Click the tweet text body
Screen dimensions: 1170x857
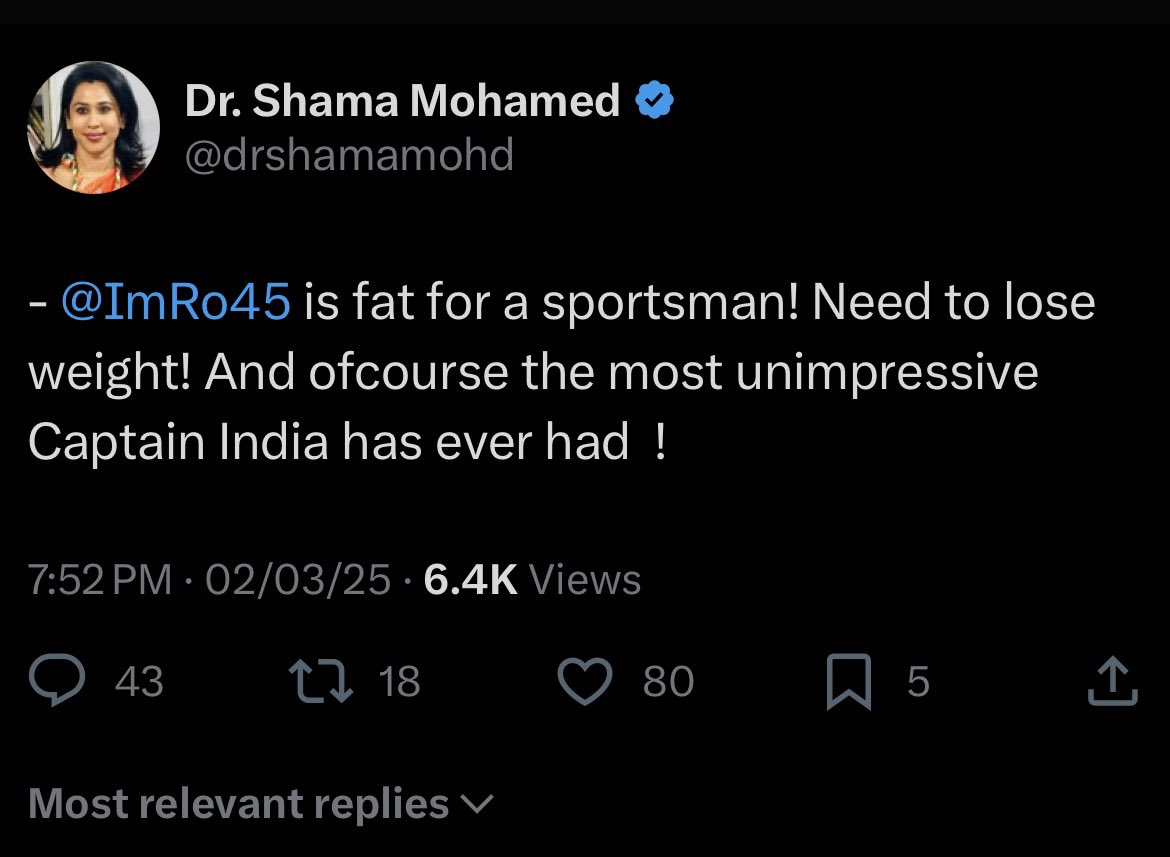[x=560, y=372]
